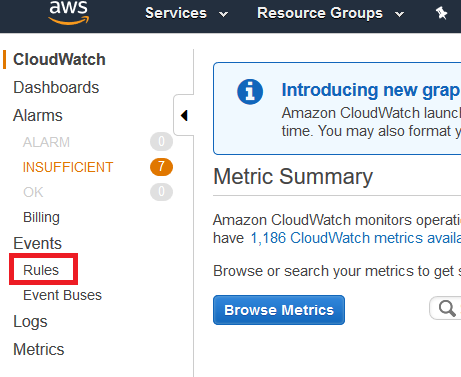Open Event Buses in sidebar
Viewport: 461px width, 377px height.
62,295
